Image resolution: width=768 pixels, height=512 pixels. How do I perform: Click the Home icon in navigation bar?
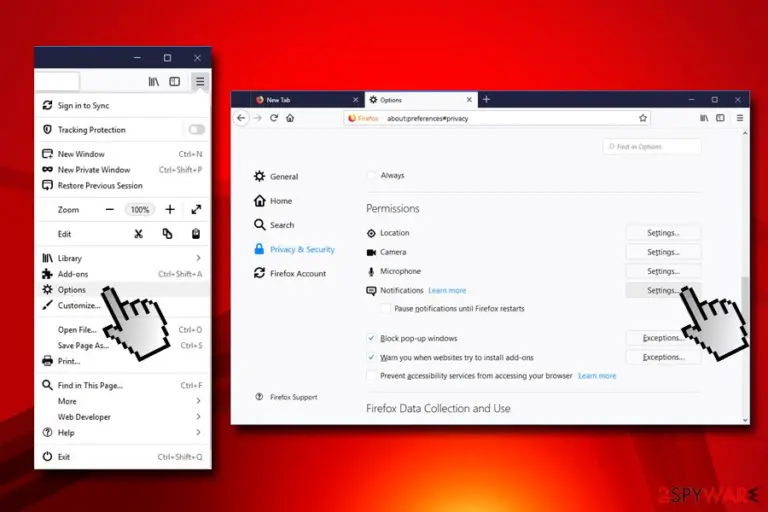coord(290,118)
